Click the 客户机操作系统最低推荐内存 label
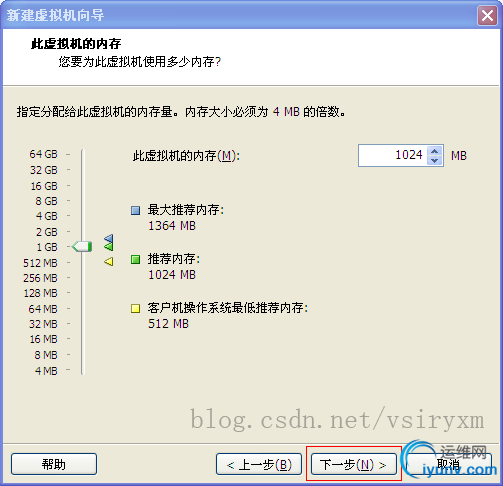 pos(228,308)
